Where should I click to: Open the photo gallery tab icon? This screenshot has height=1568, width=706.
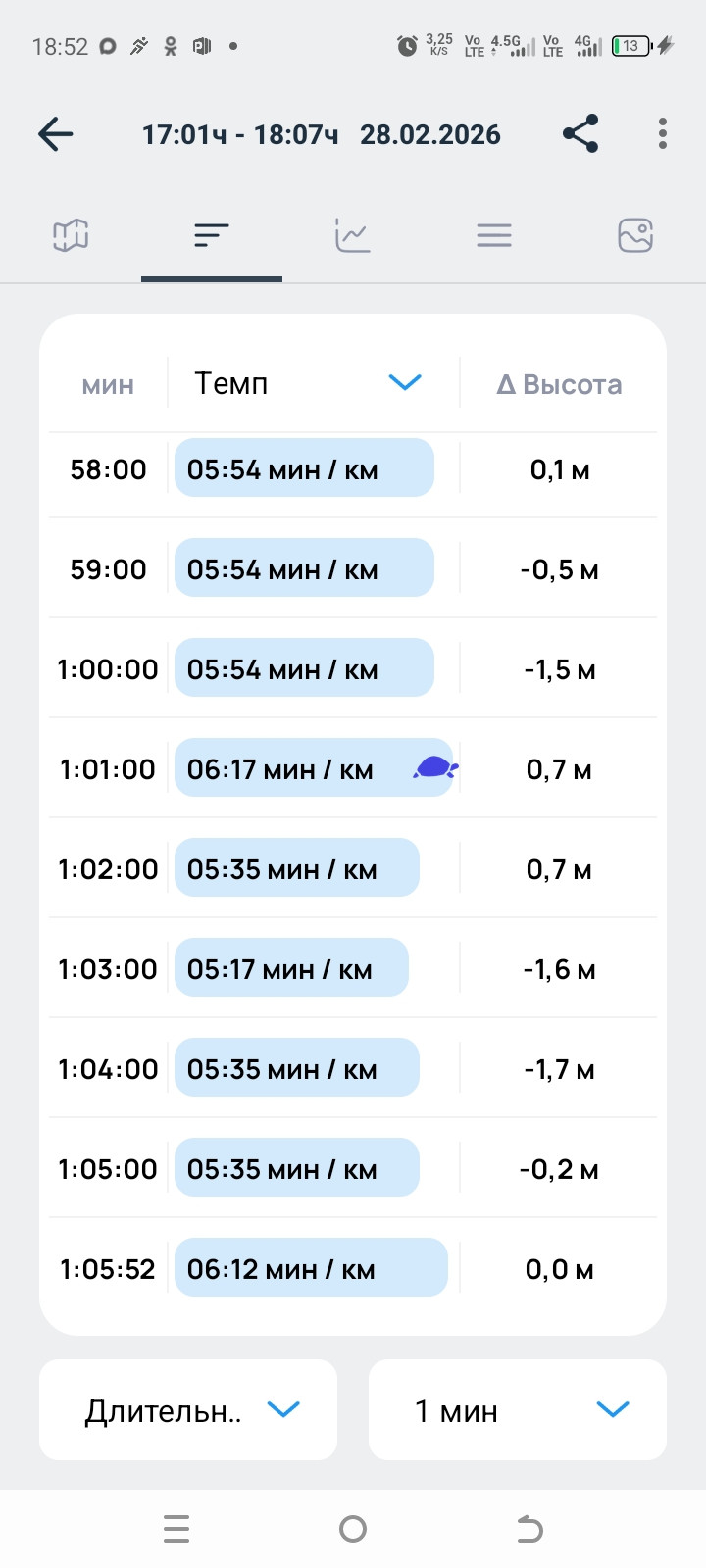tap(635, 235)
